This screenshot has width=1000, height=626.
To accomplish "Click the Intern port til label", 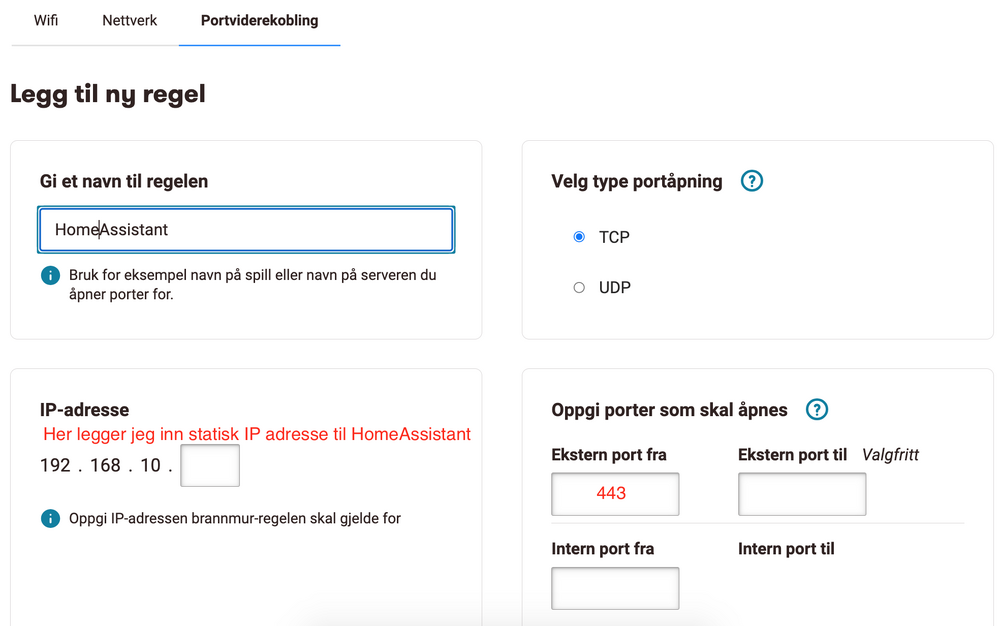I will pyautogui.click(x=786, y=548).
